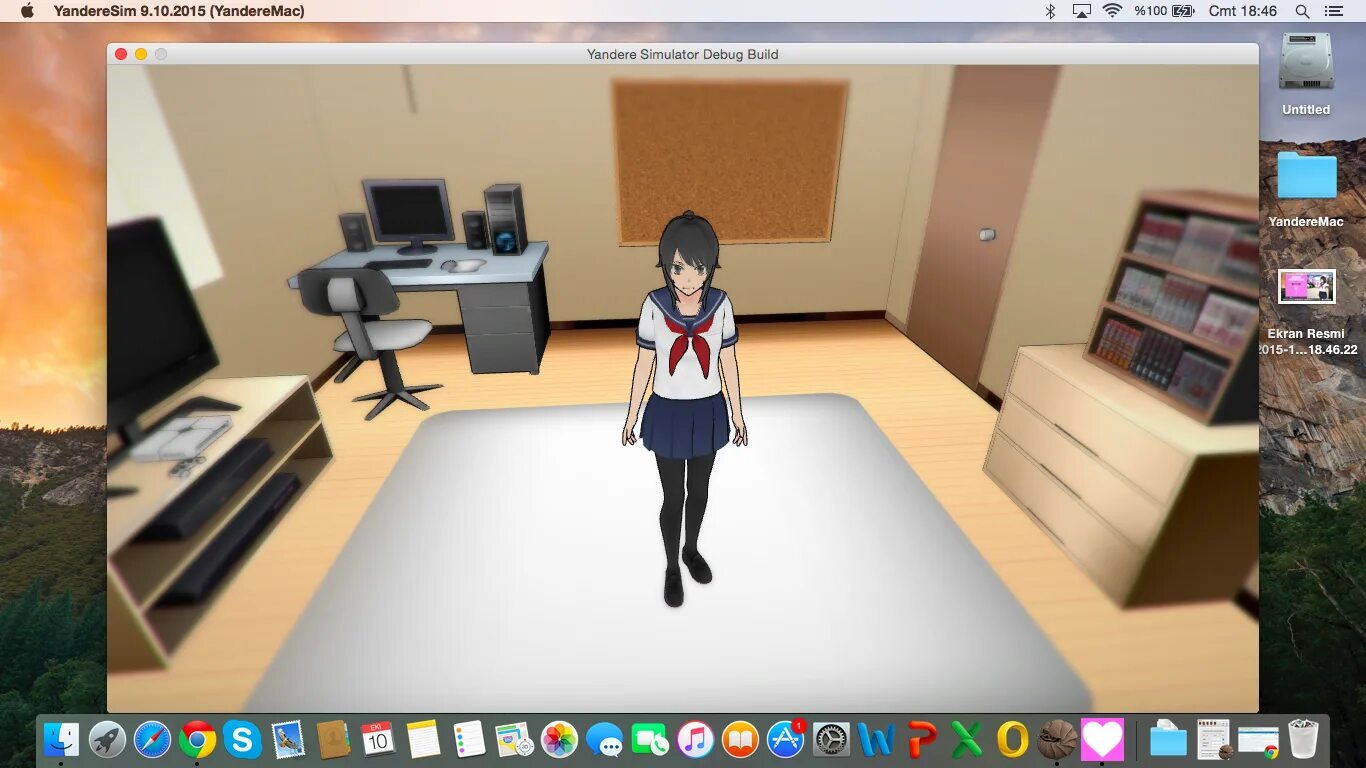The width and height of the screenshot is (1366, 768).
Task: Launch Microsoft PowerPoint from dock
Action: pos(921,740)
